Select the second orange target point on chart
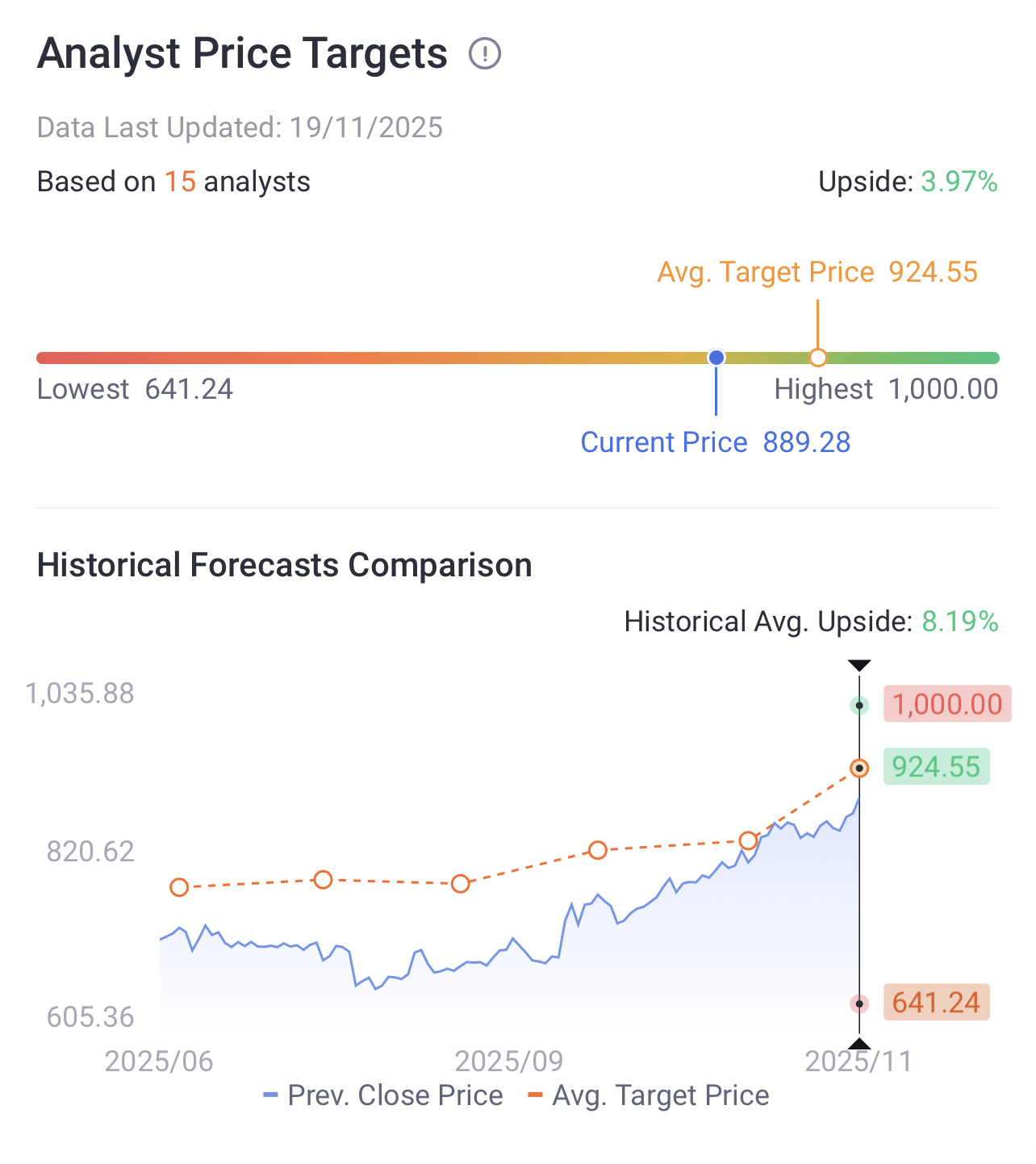1036x1164 pixels. coord(323,879)
